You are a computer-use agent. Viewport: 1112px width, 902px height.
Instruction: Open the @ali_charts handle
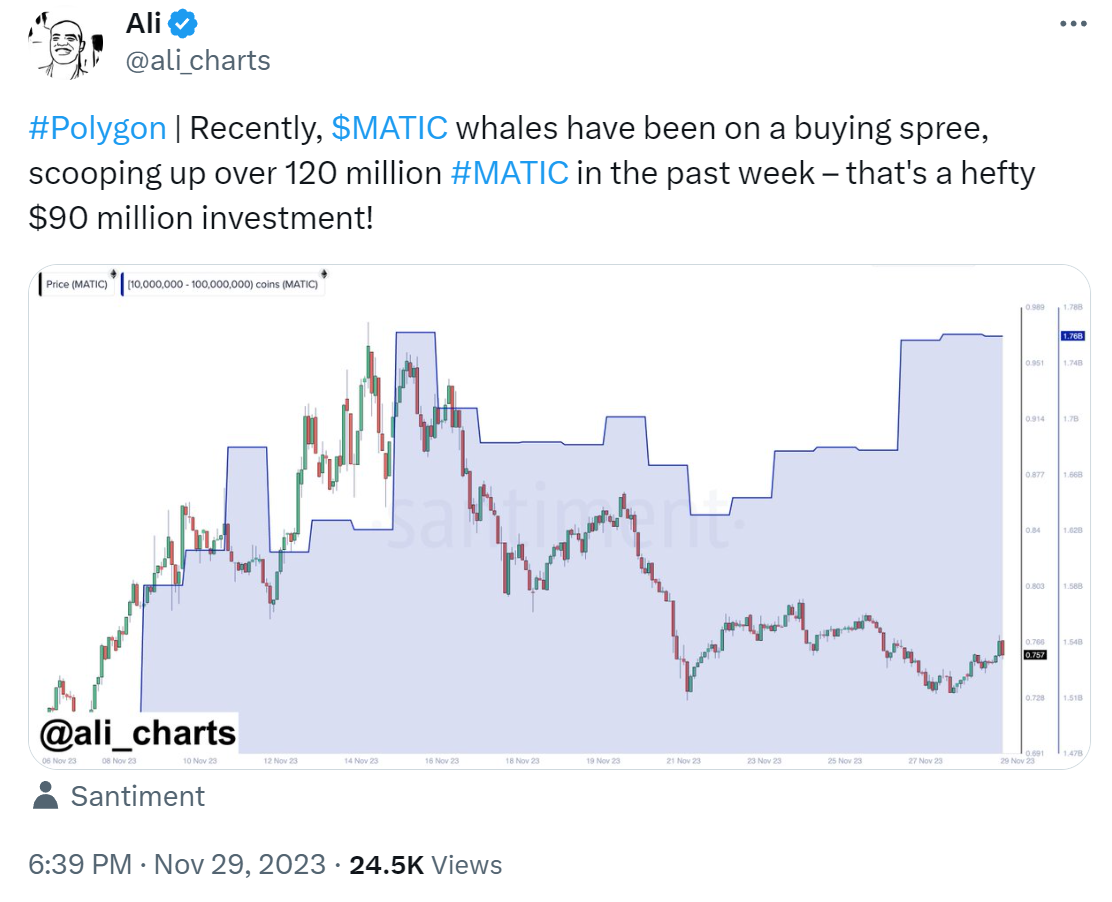(x=198, y=61)
